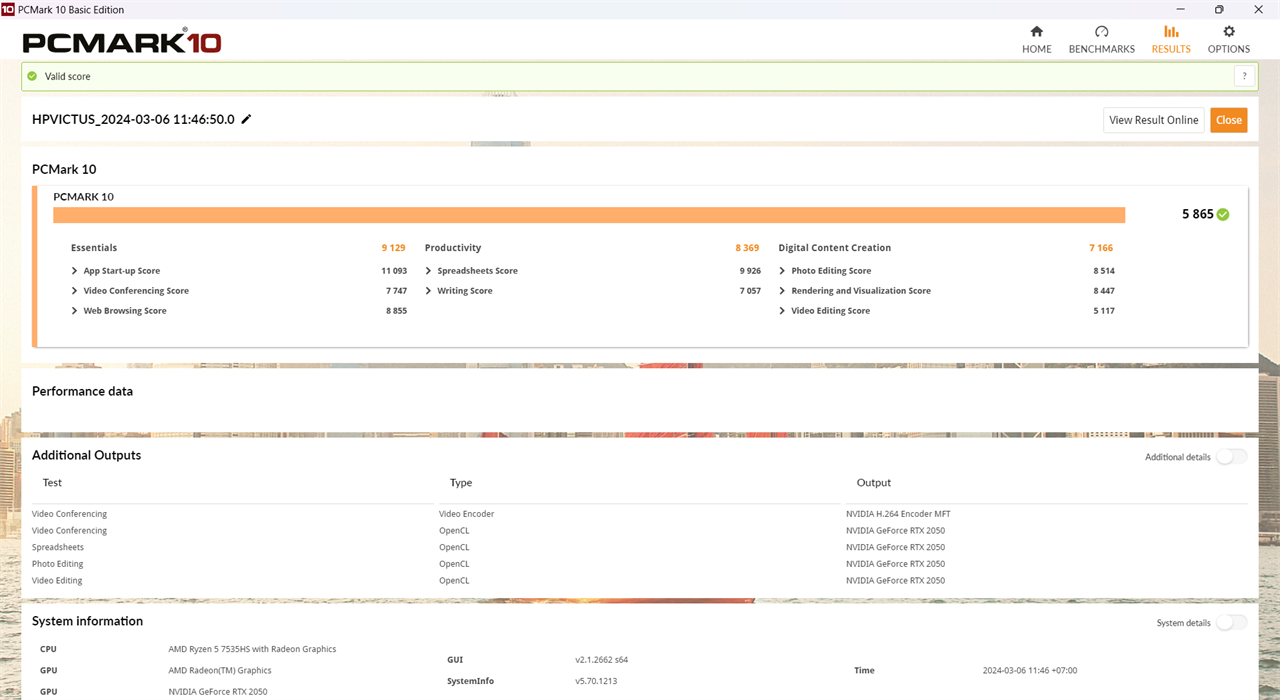Screen dimensions: 1280x700
Task: Open the BENCHMARKS section
Action: [x=1101, y=40]
